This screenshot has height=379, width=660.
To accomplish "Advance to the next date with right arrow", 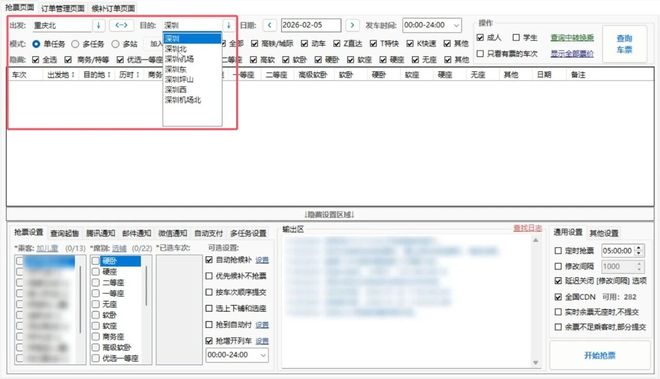I will click(x=352, y=25).
